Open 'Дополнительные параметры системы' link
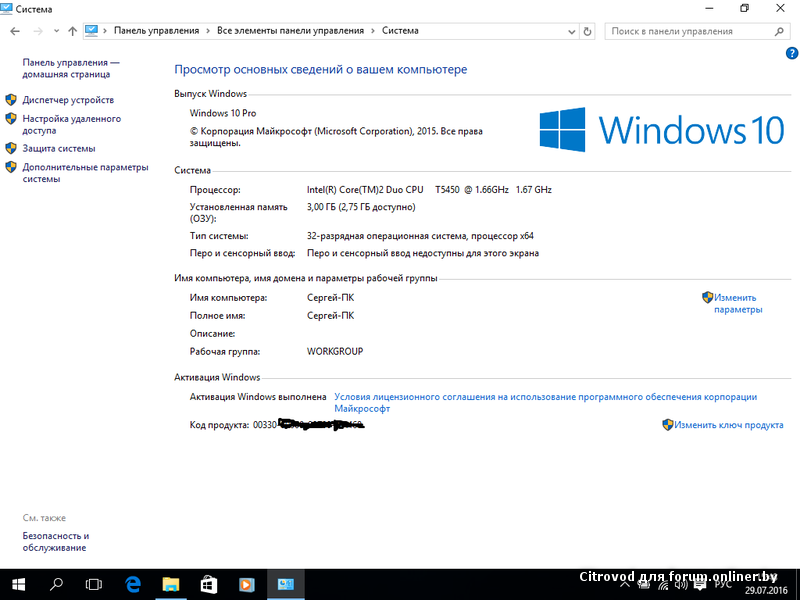This screenshot has height=600, width=800. point(85,173)
